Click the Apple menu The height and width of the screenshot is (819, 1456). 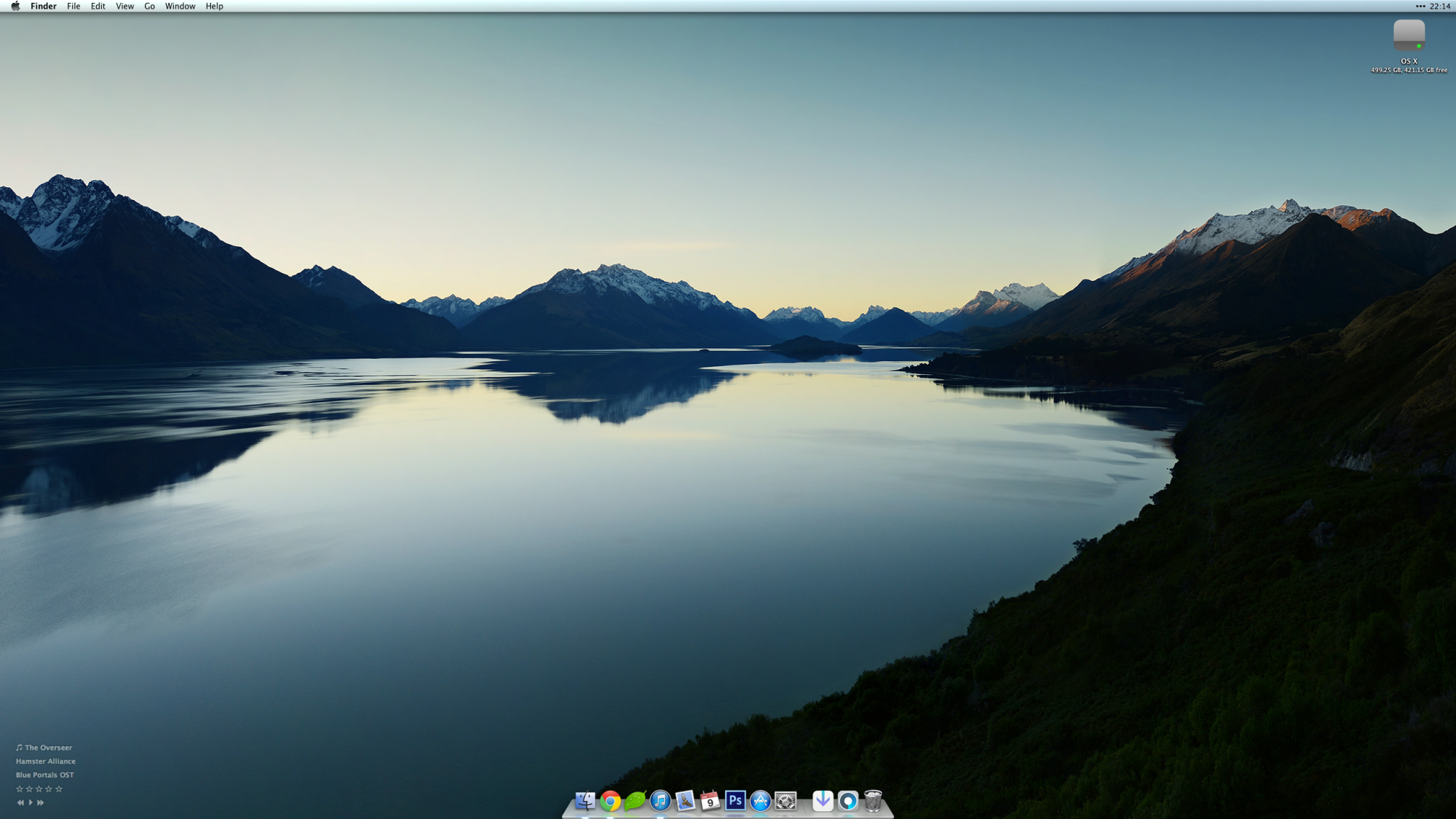(x=15, y=6)
